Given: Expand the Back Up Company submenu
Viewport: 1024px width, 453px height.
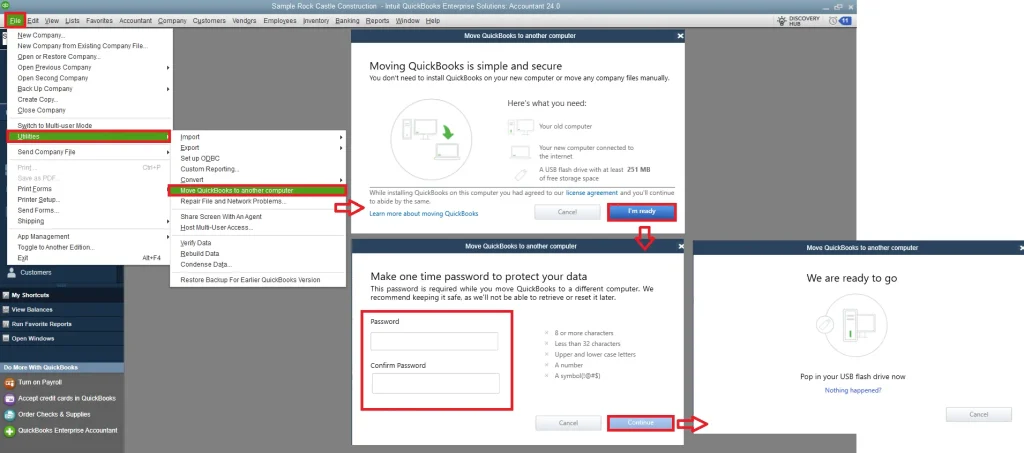Looking at the screenshot, I should pos(168,89).
